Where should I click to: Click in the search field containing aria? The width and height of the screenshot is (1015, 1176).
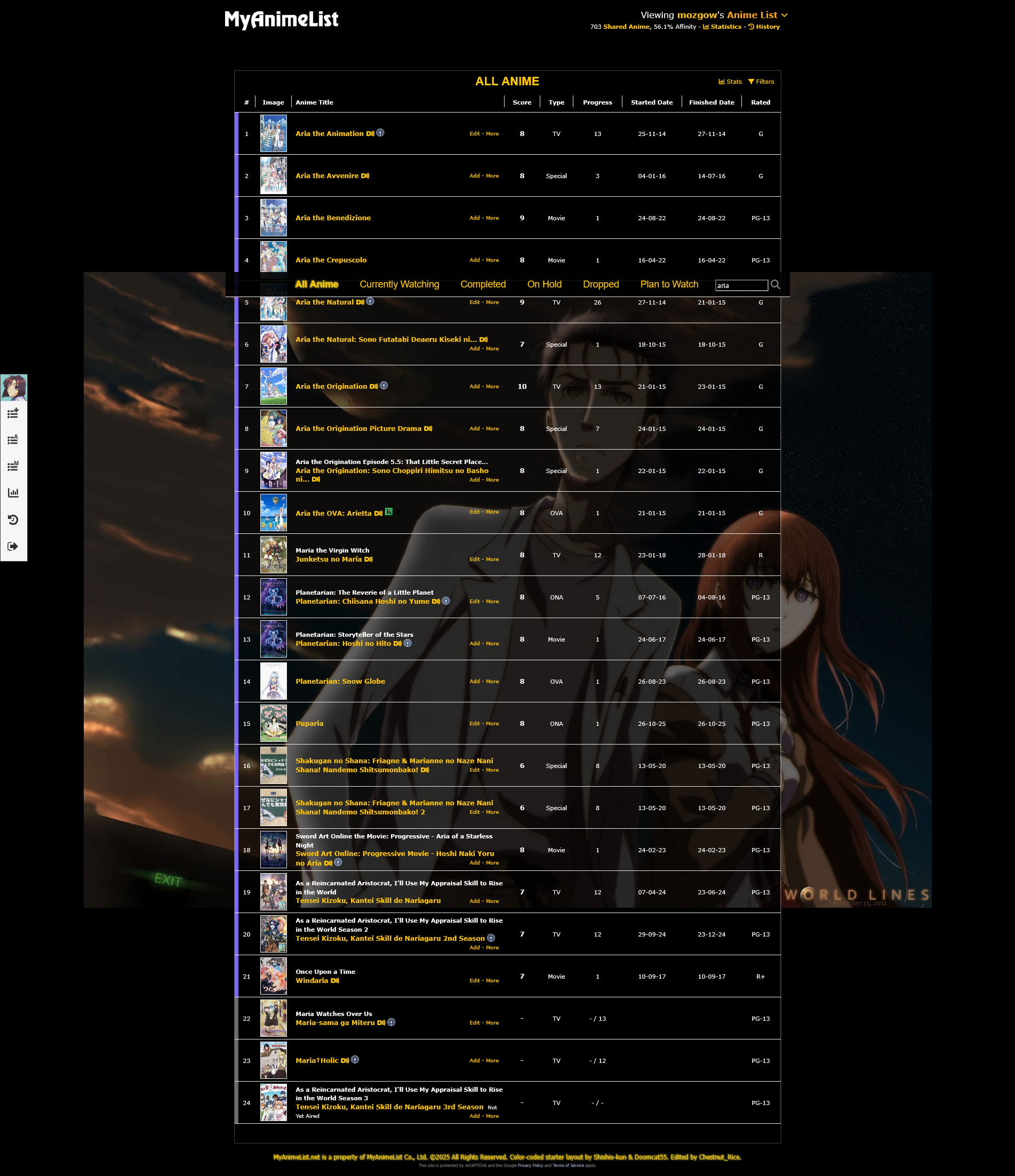point(741,285)
